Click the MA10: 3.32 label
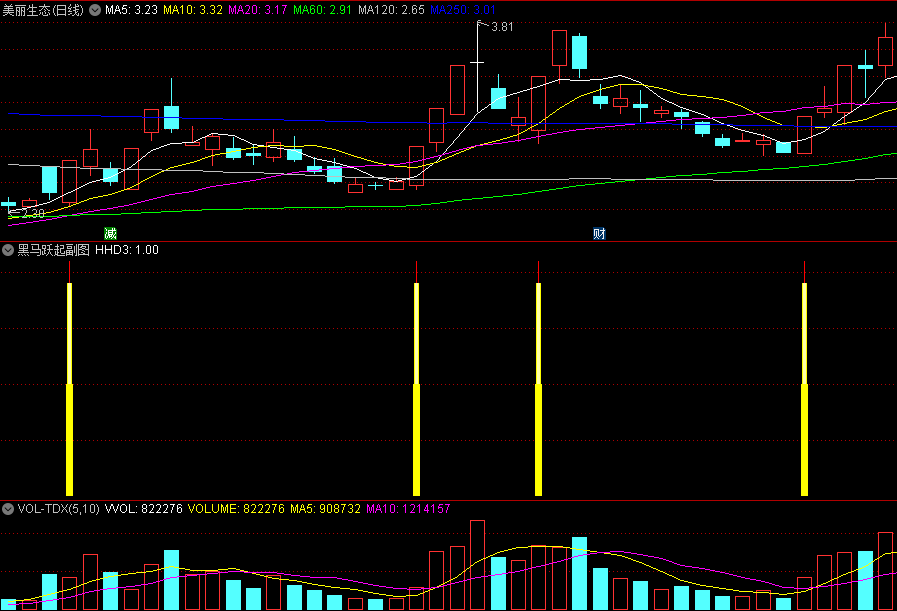Screen dimensions: 897x611 (x=193, y=10)
